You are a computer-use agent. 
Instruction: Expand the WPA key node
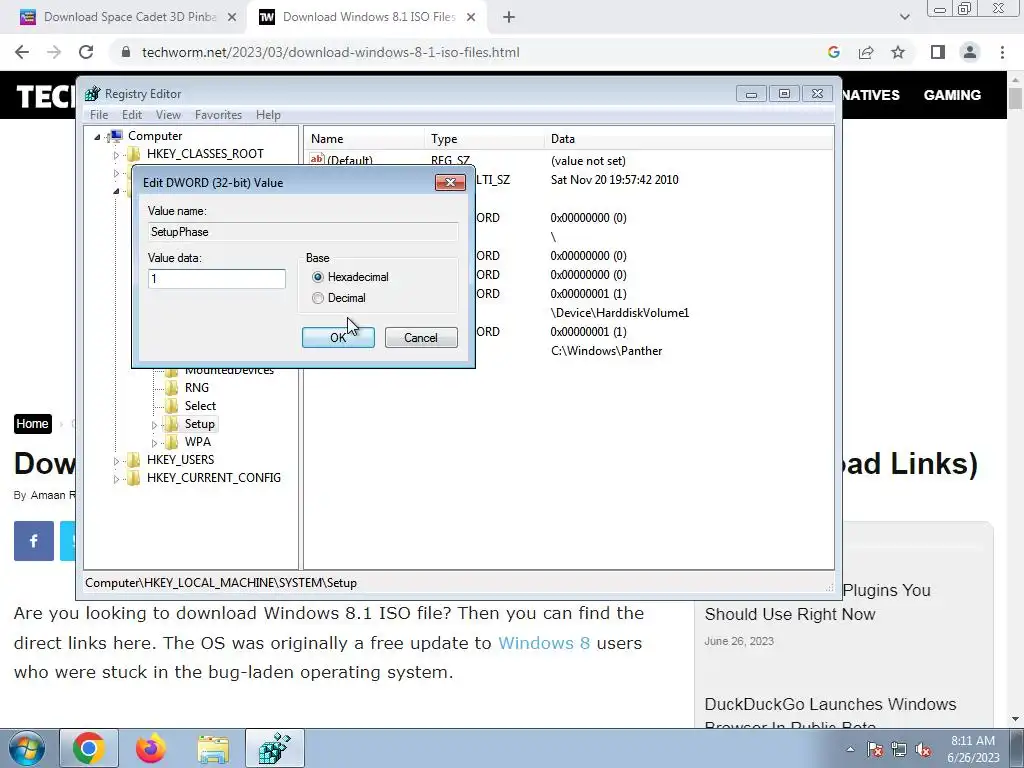[154, 443]
